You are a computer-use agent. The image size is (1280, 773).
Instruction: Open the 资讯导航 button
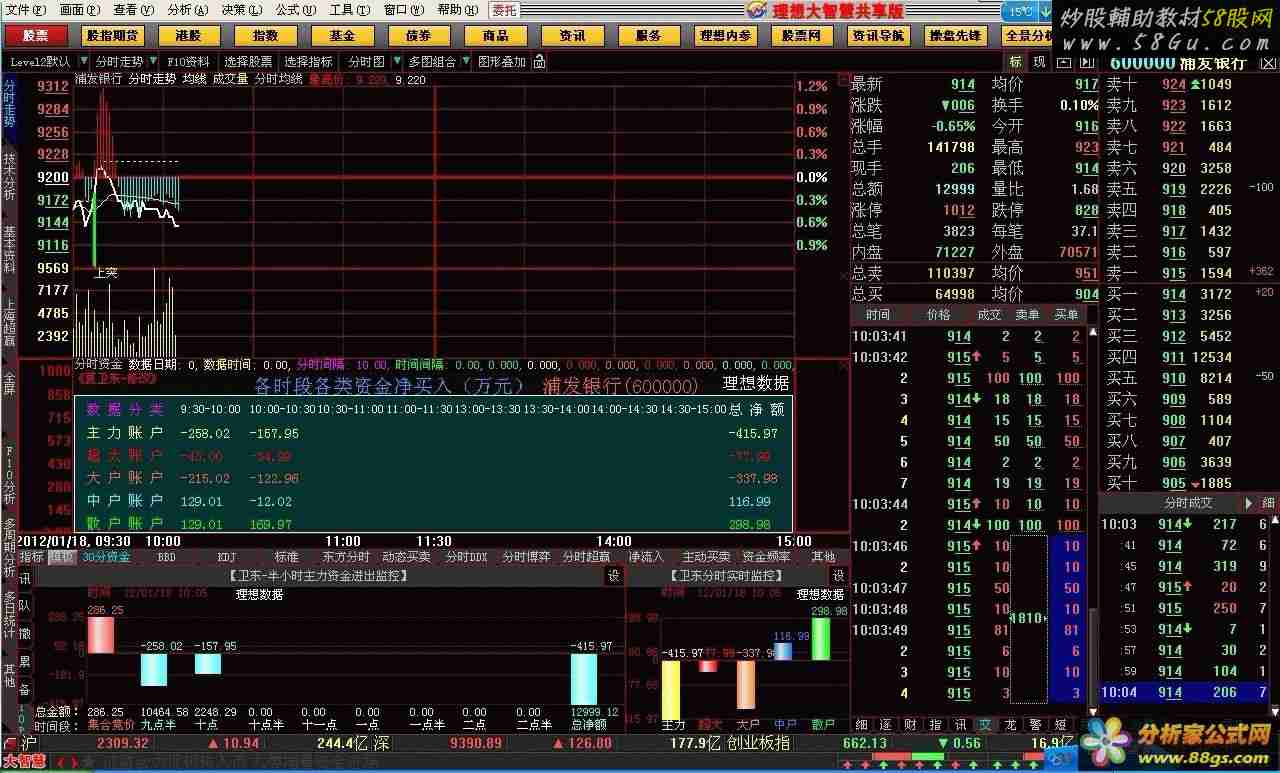click(x=879, y=35)
